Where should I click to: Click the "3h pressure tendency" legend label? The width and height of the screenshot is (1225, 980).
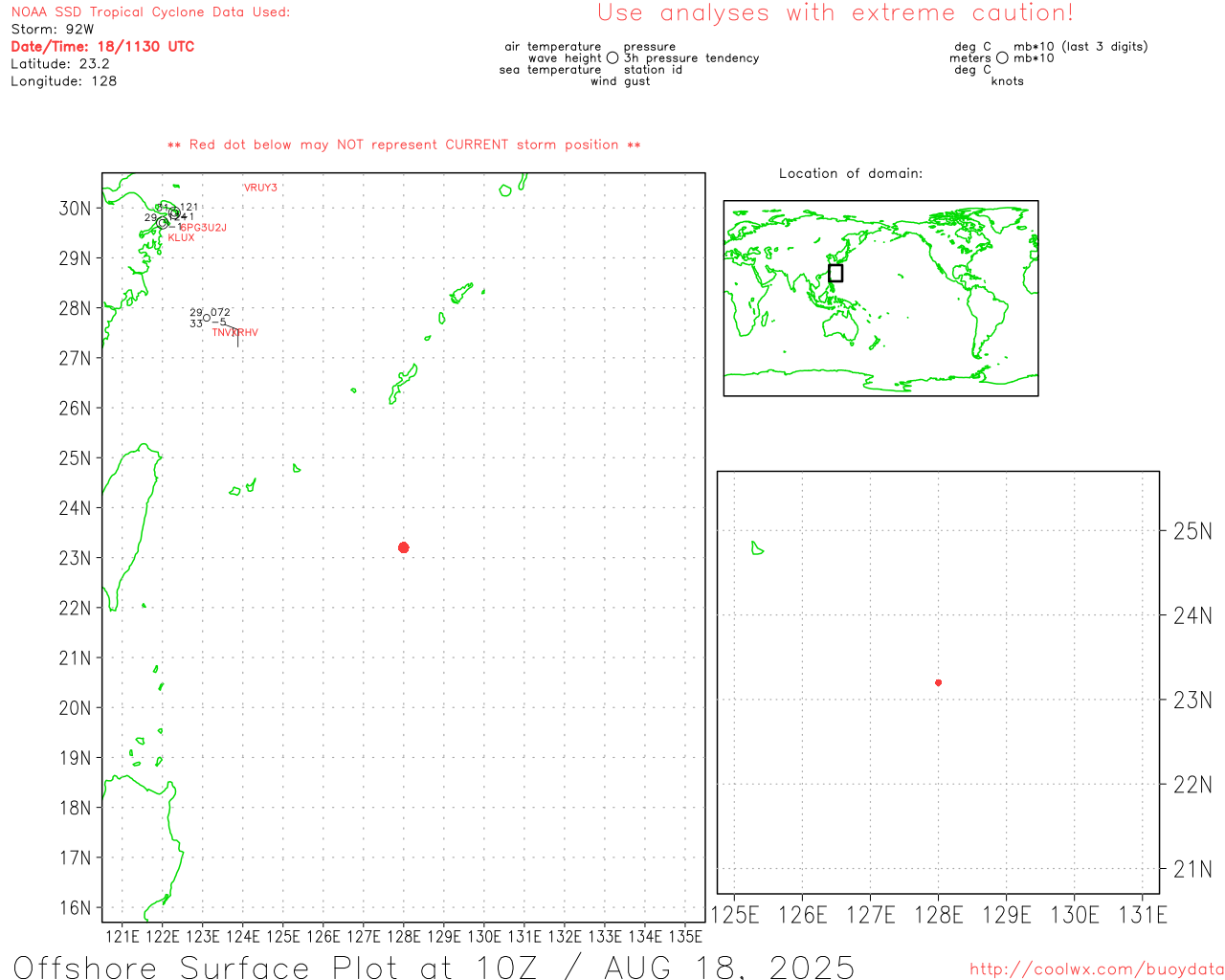pyautogui.click(x=692, y=58)
